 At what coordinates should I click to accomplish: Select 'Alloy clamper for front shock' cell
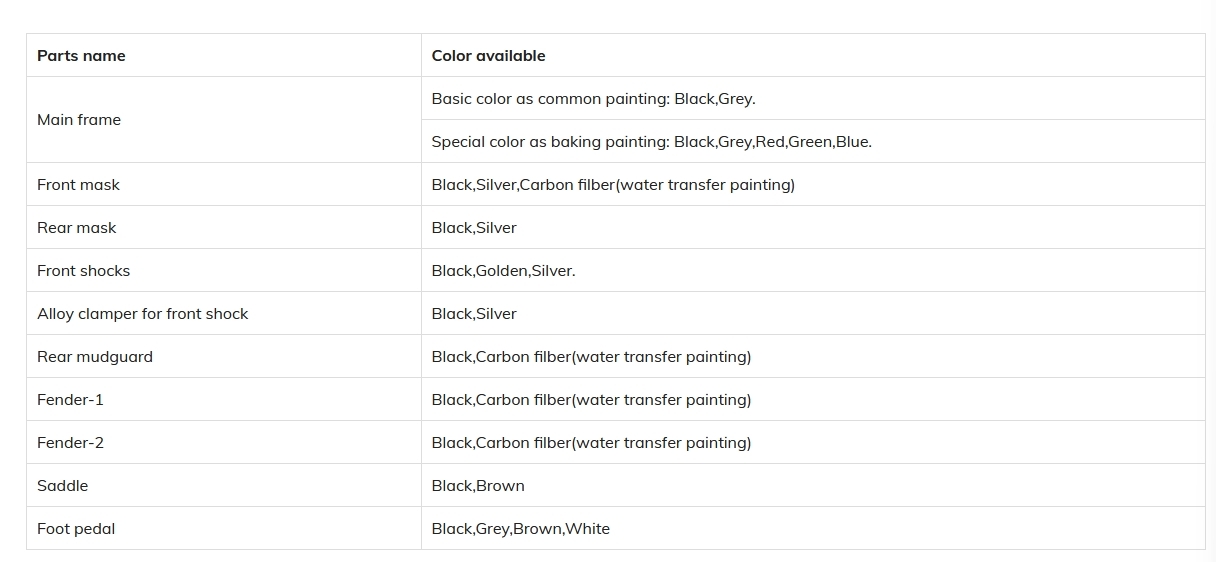224,314
